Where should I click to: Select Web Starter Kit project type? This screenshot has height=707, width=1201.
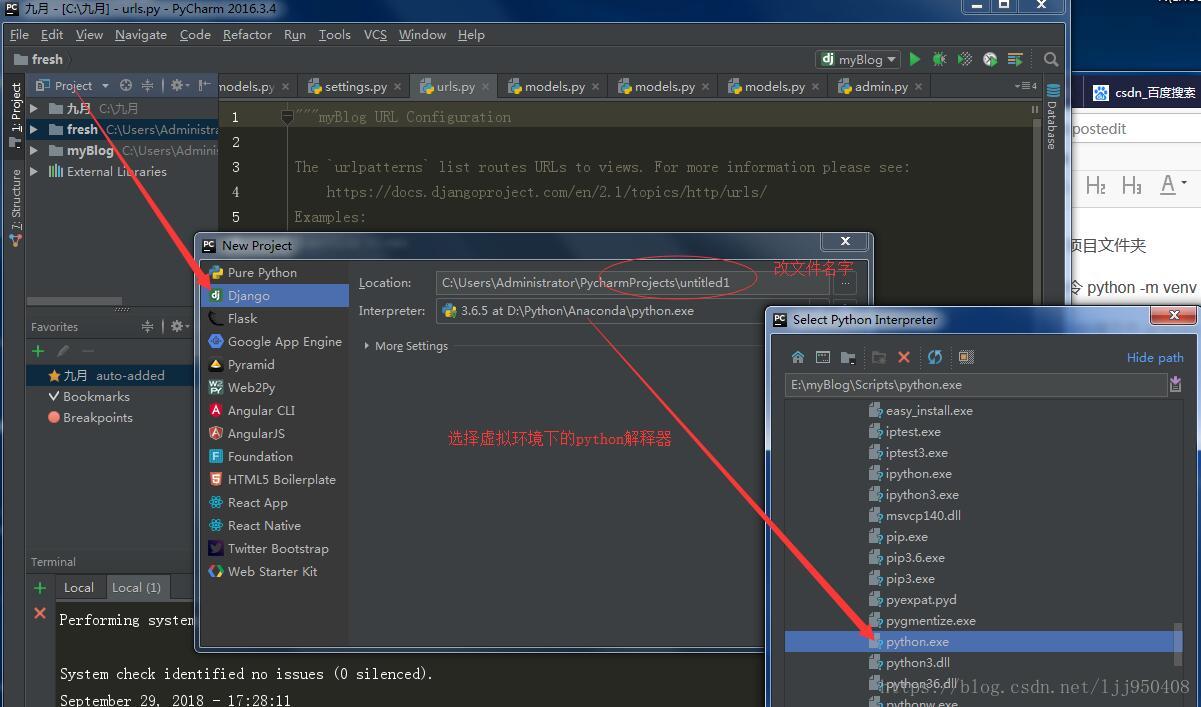click(275, 571)
